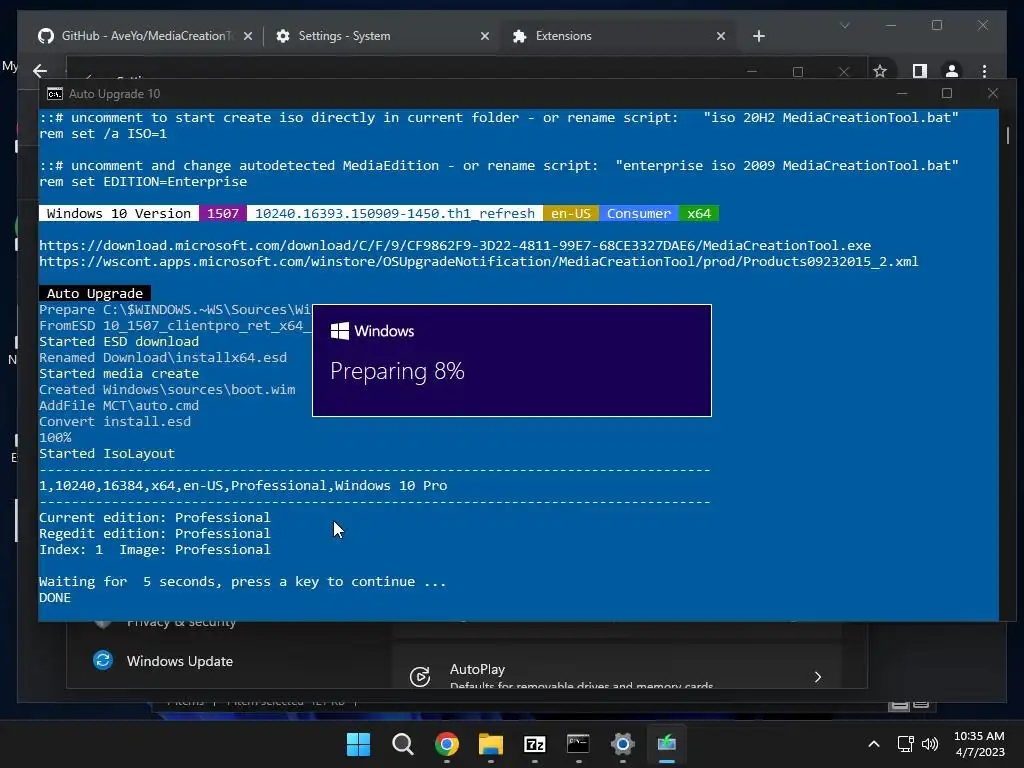Open the Chrome profile menu
The height and width of the screenshot is (768, 1024).
pos(952,71)
